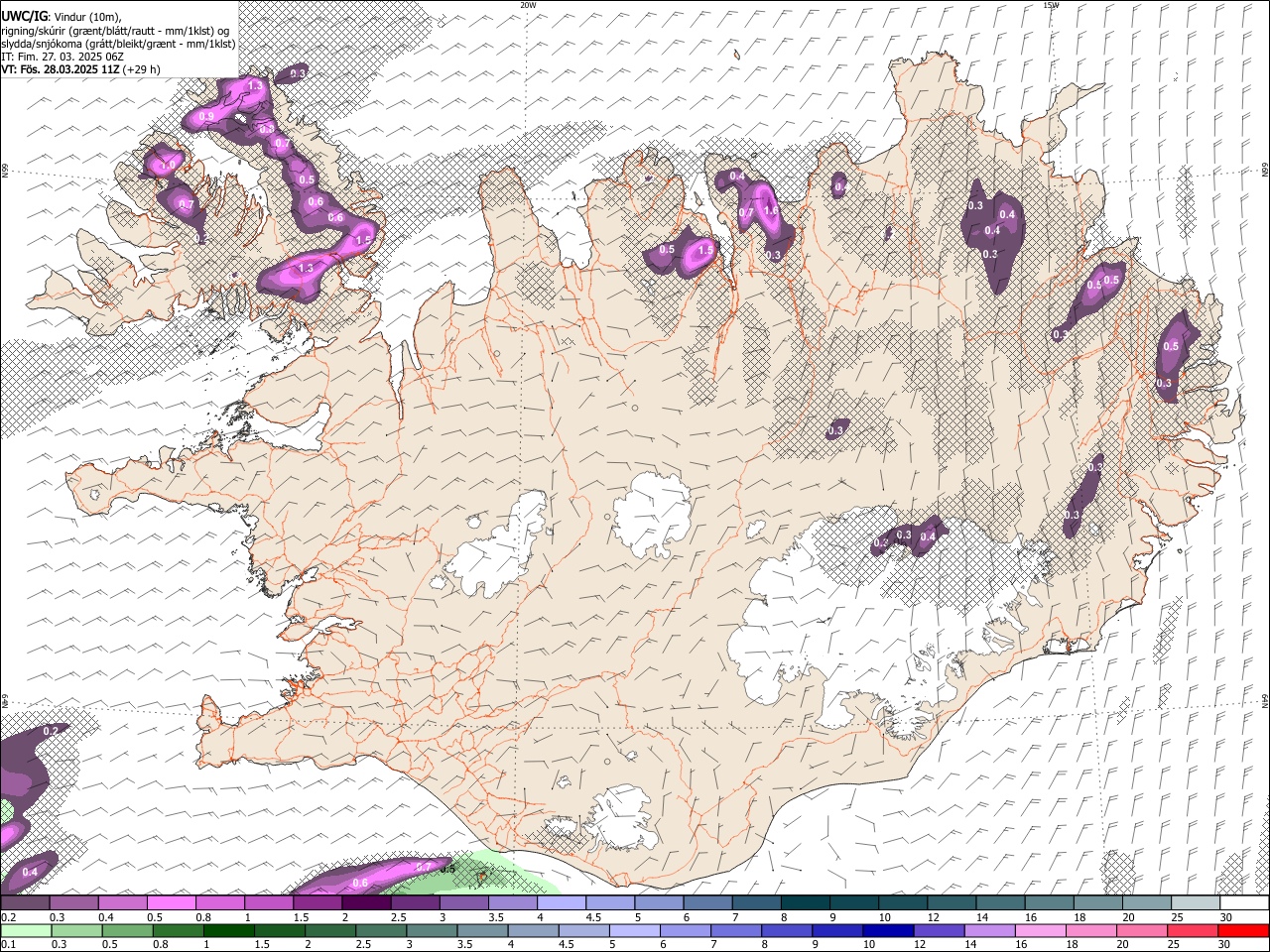Select the upper legend swatch labeled 12
This screenshot has width=1270, height=952.
(951, 903)
